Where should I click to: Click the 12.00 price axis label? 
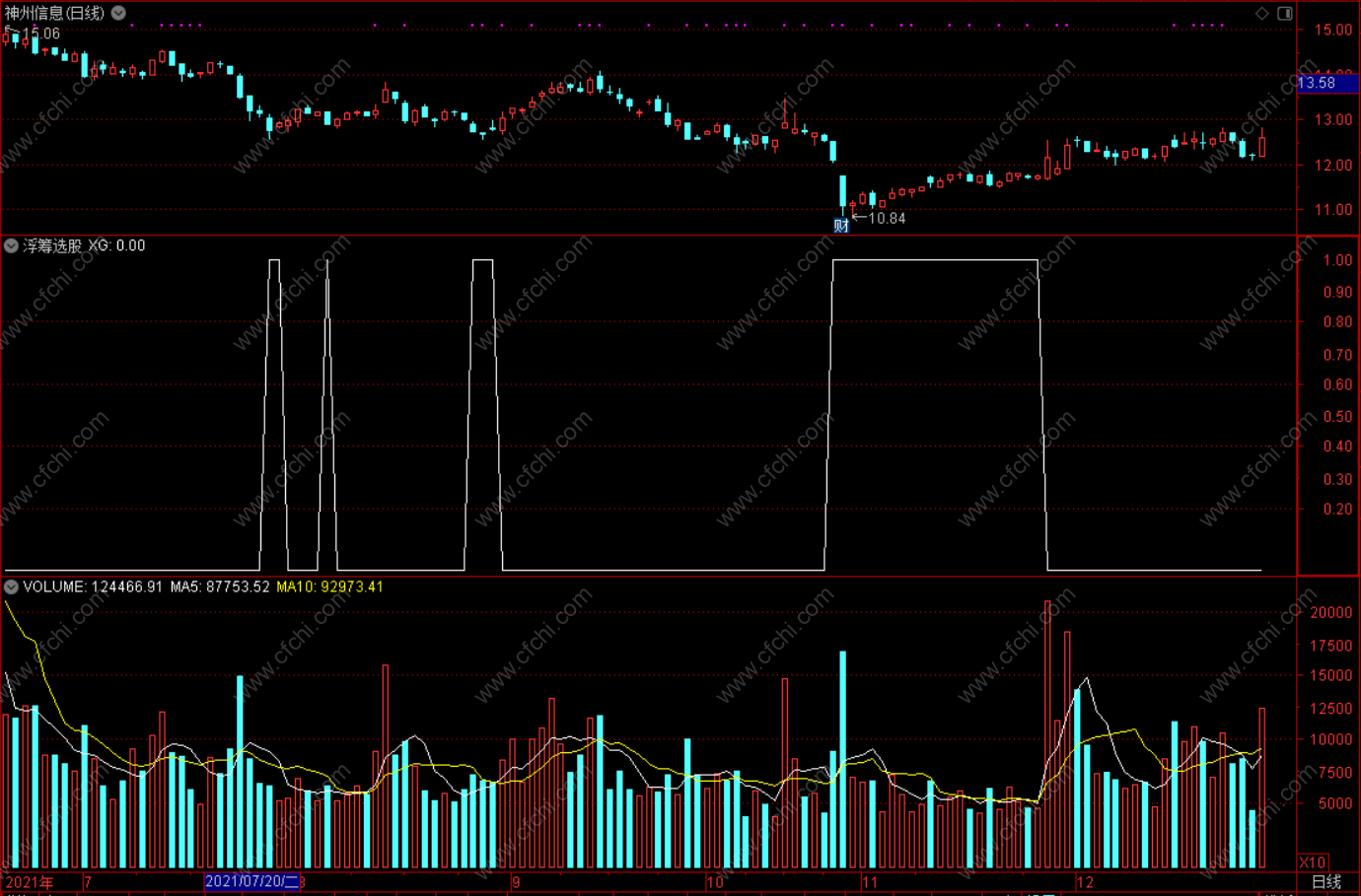(x=1333, y=166)
